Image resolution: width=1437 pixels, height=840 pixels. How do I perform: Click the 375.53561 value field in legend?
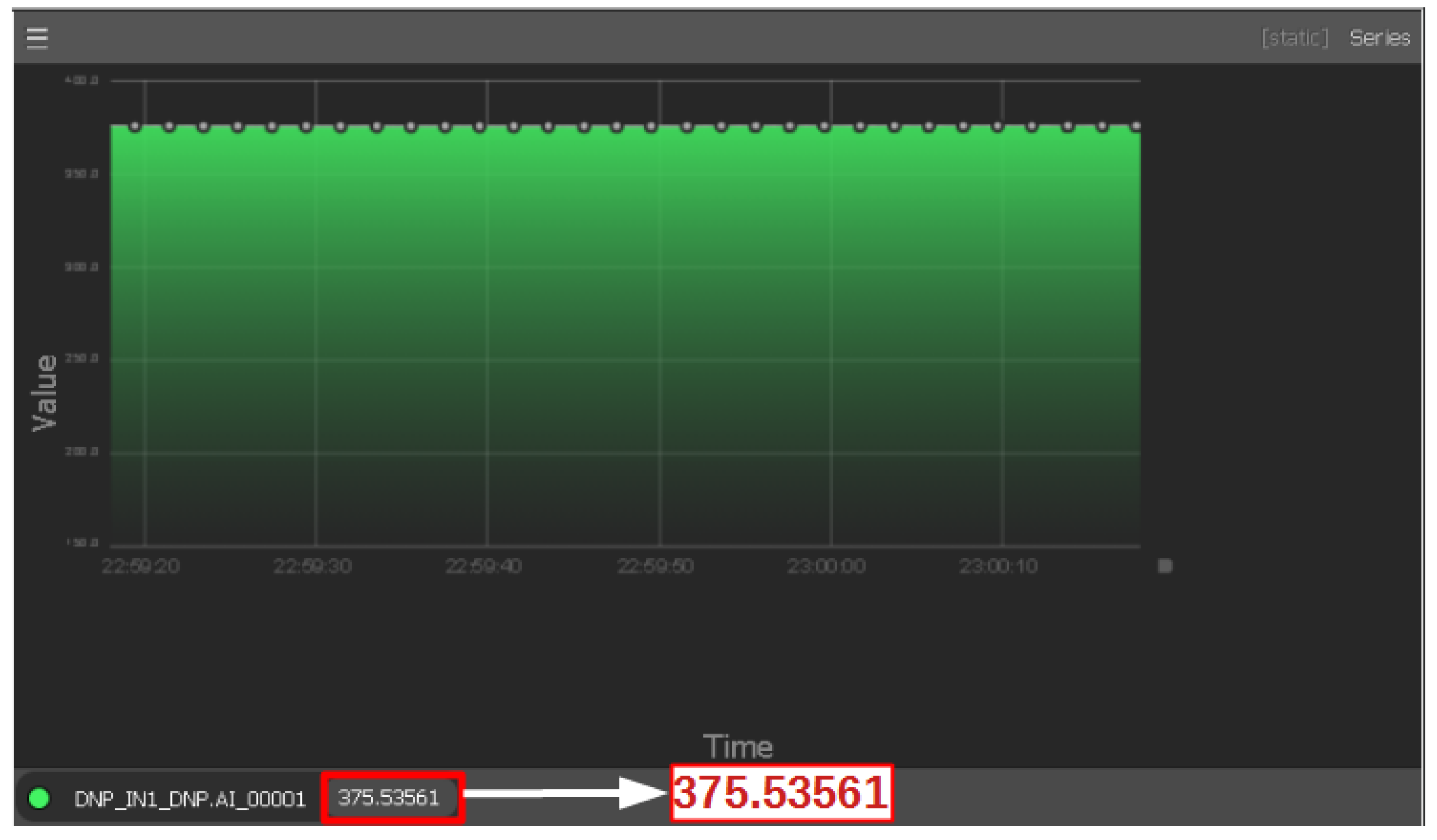coord(389,798)
